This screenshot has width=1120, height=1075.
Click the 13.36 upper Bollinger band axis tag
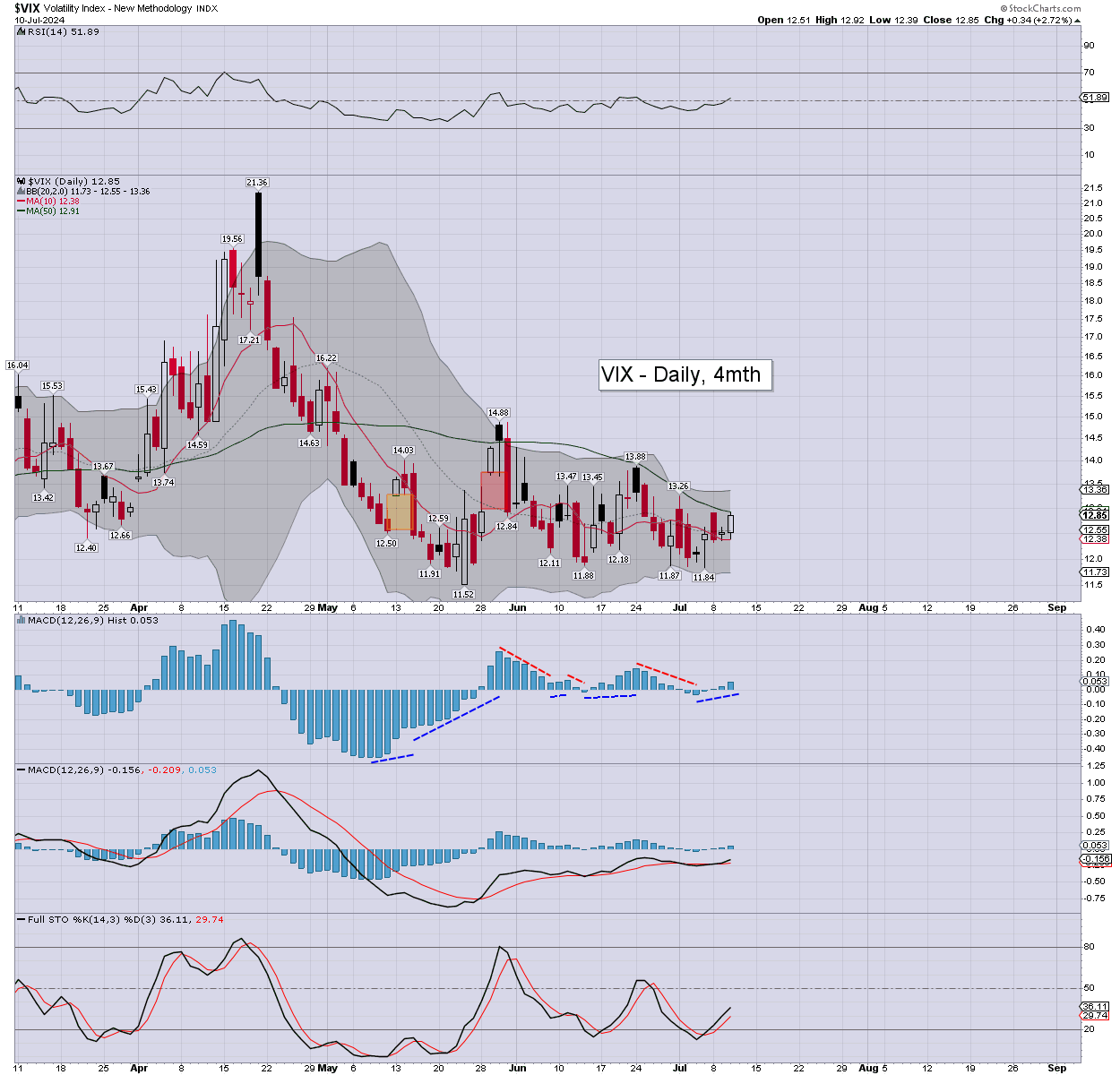coord(1095,490)
